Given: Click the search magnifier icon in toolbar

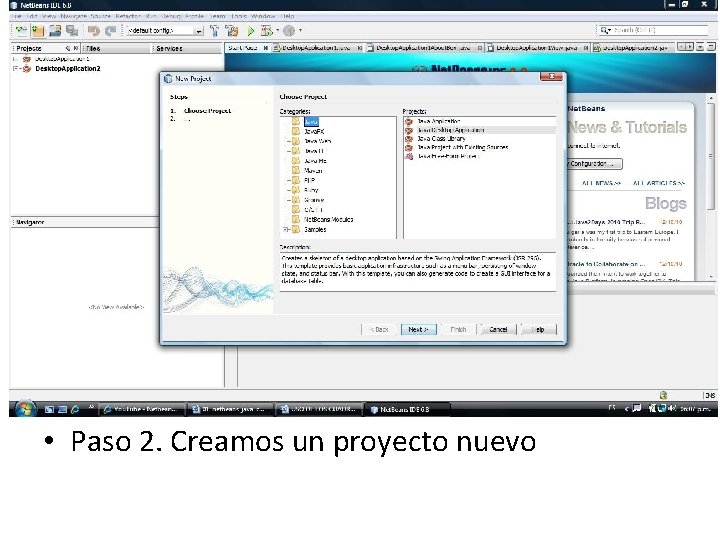Looking at the screenshot, I should (606, 30).
